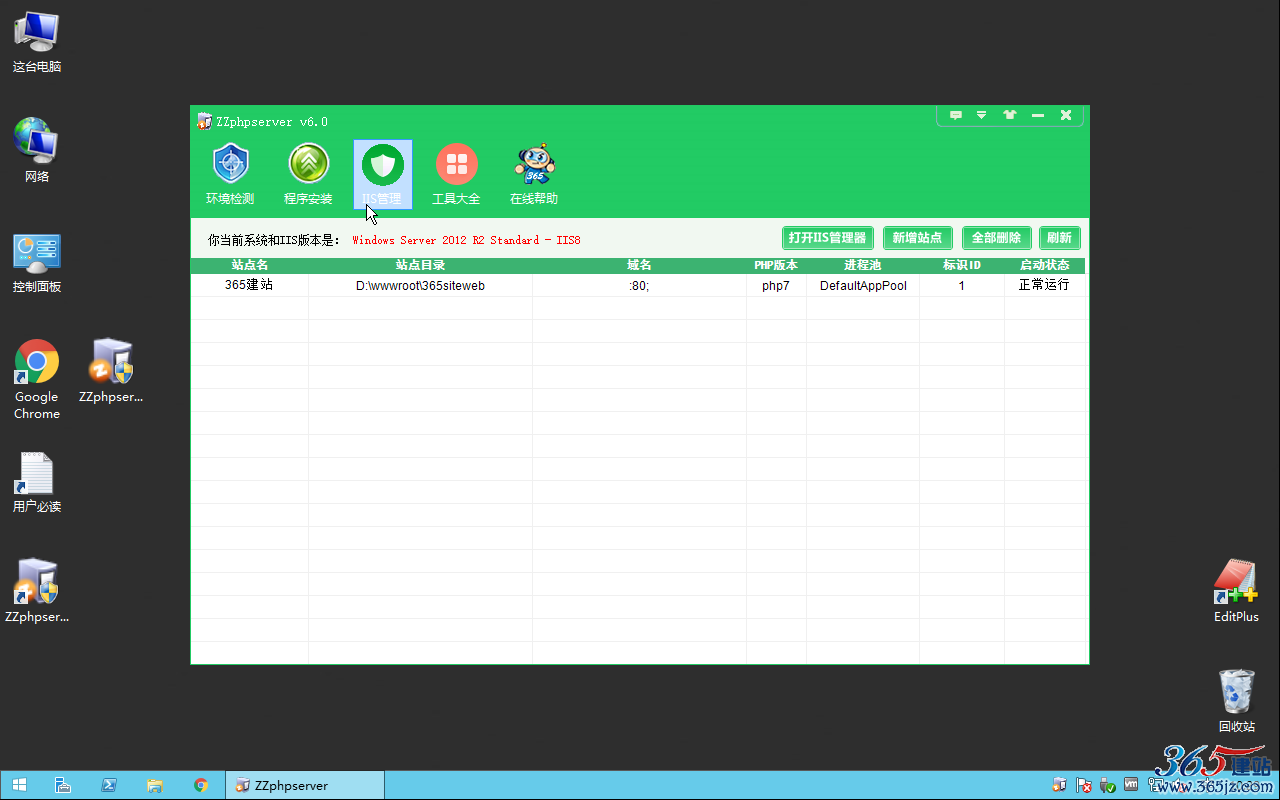Open File Explorer from the taskbar

click(155, 785)
